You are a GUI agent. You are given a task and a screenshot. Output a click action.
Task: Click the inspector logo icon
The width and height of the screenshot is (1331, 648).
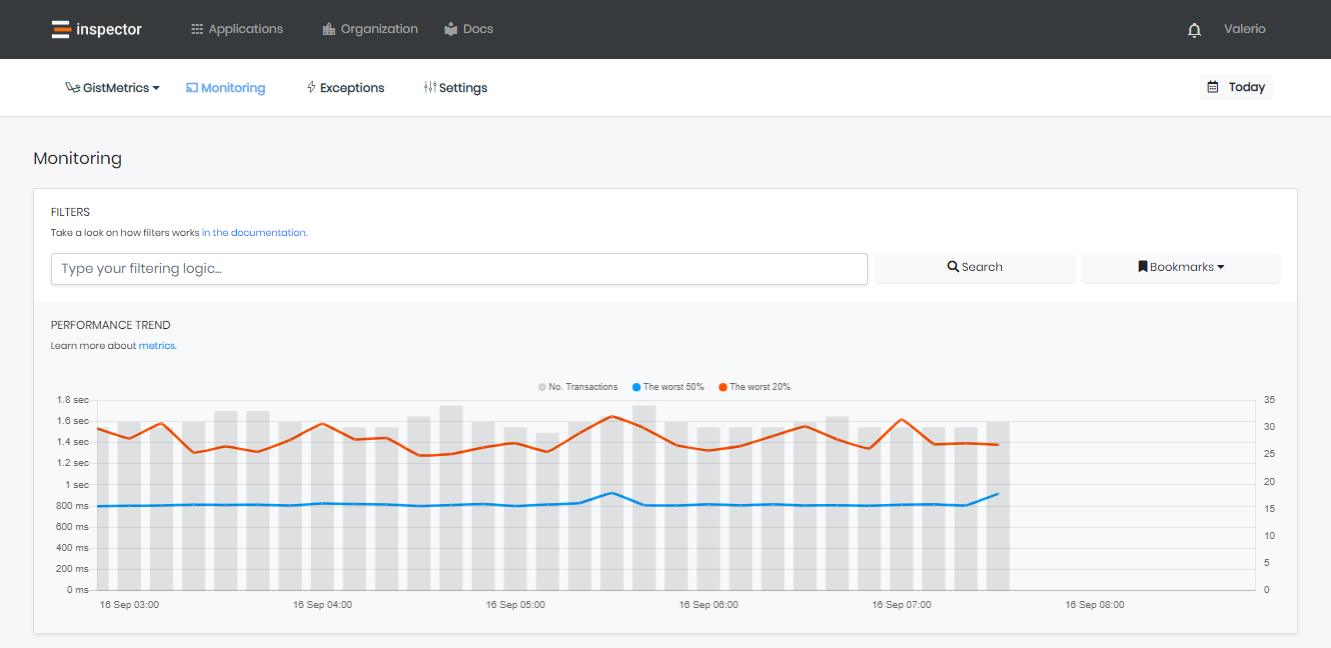pos(61,29)
